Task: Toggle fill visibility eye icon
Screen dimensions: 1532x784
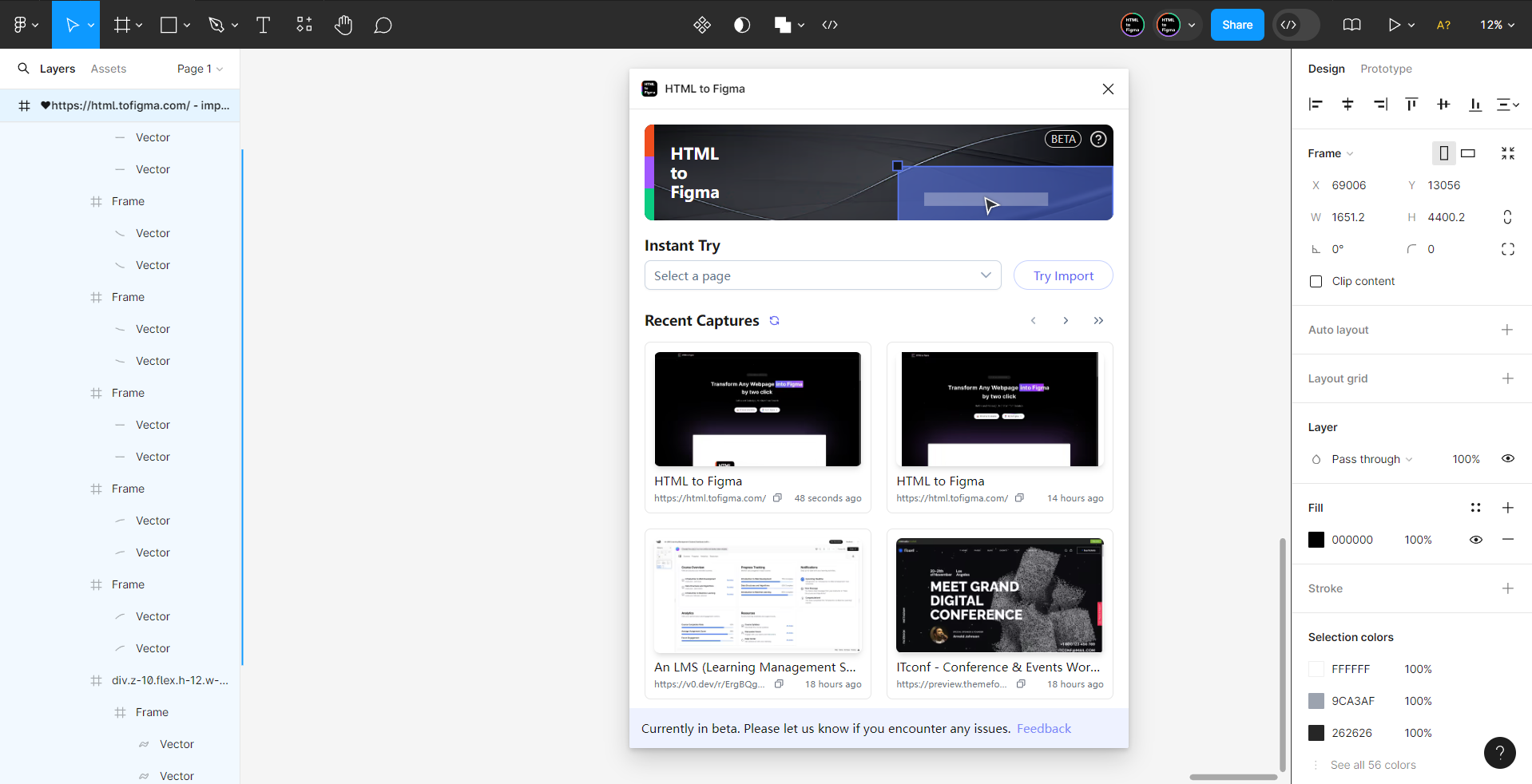Action: tap(1475, 540)
